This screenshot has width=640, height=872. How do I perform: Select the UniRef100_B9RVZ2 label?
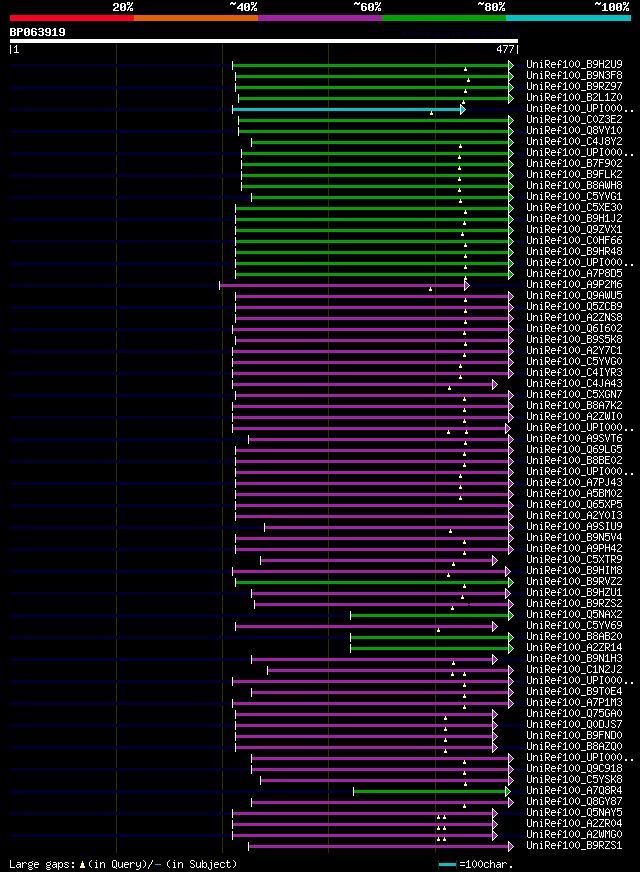tap(574, 582)
